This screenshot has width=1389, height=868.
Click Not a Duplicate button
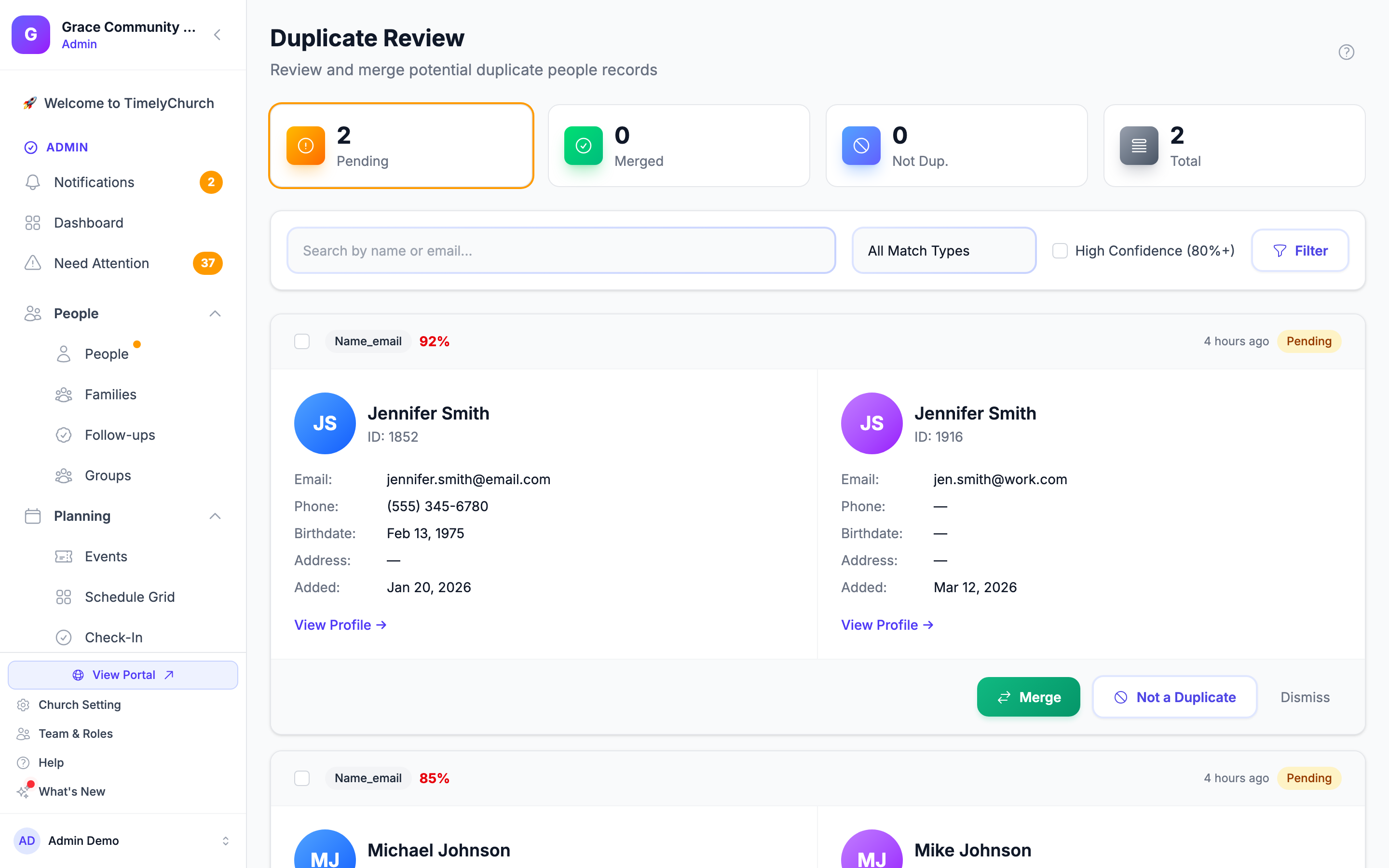1174,697
